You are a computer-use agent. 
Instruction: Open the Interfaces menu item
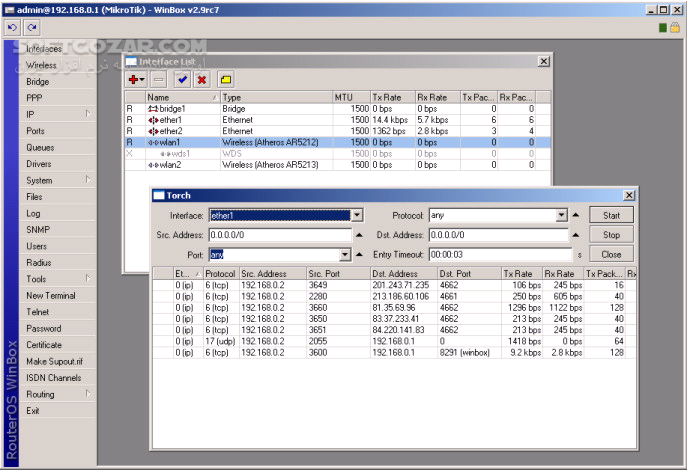pos(57,49)
